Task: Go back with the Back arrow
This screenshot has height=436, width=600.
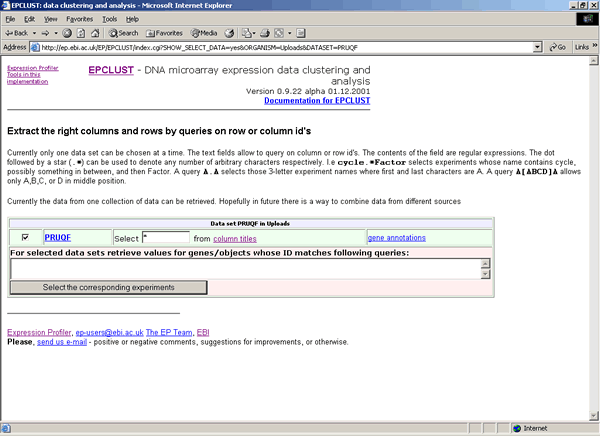Action: [16, 33]
